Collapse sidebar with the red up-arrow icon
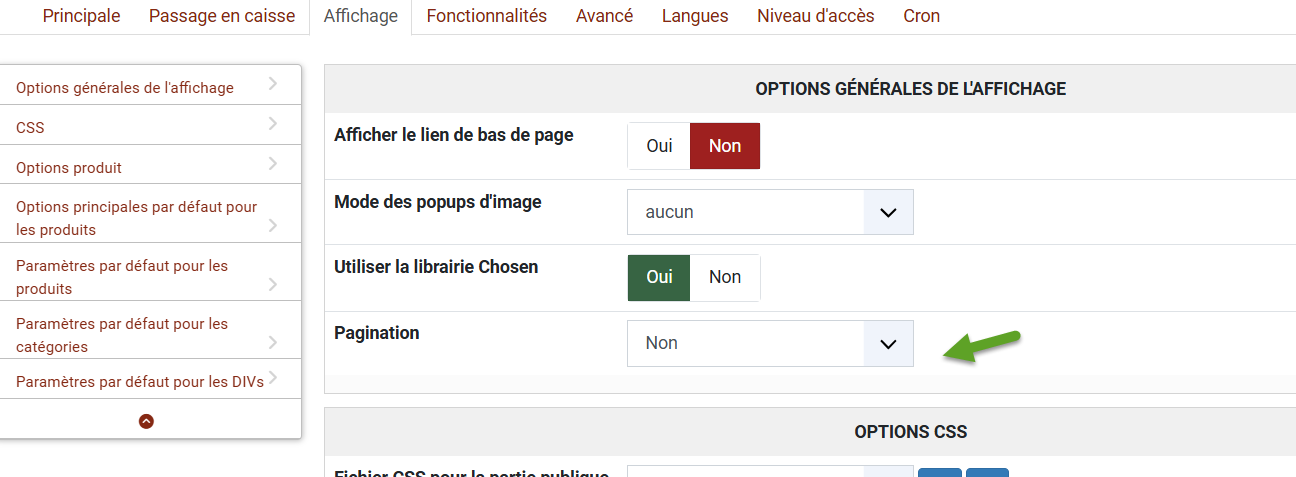The height and width of the screenshot is (477, 1296). [x=146, y=421]
